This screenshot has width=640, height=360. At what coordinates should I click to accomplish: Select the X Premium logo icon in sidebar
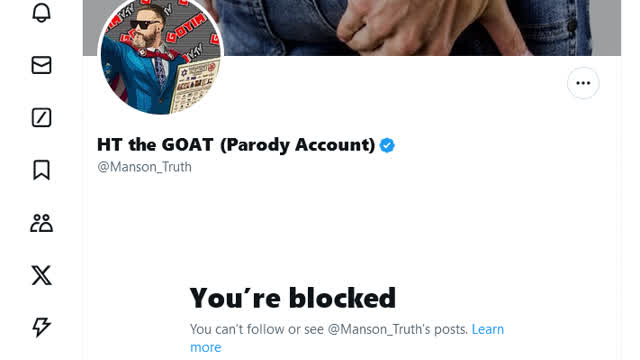click(x=41, y=275)
